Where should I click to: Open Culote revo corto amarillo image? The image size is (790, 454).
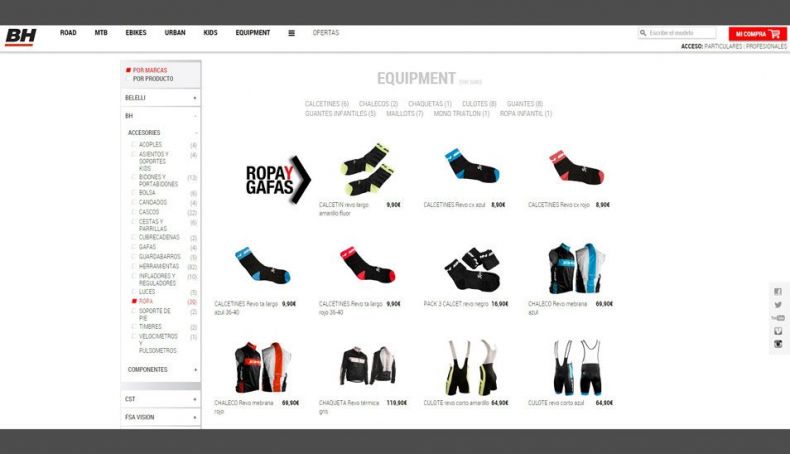[472, 367]
